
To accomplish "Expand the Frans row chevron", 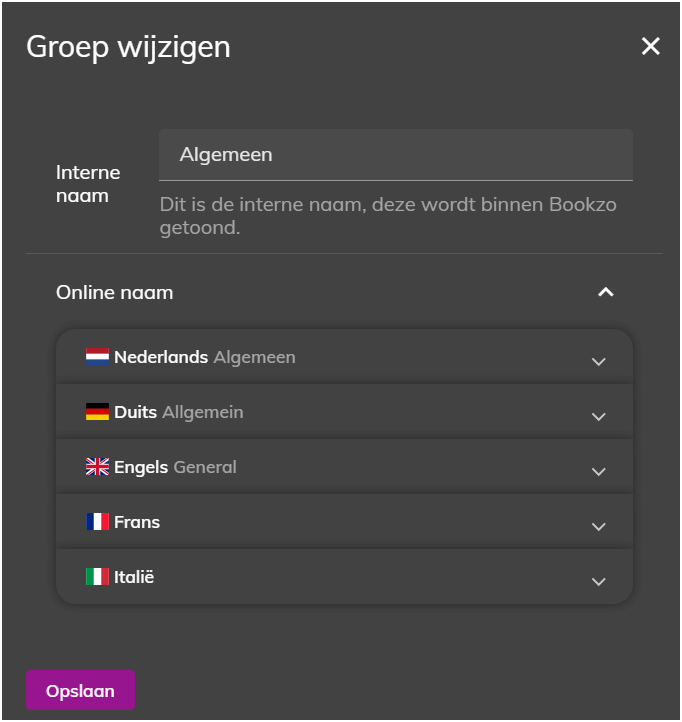I will (x=598, y=526).
